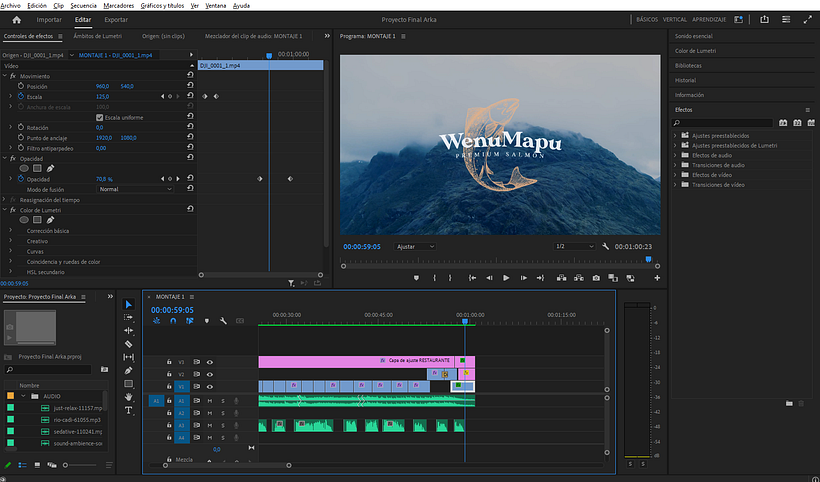Click the Home icon
The height and width of the screenshot is (482, 820).
point(17,20)
